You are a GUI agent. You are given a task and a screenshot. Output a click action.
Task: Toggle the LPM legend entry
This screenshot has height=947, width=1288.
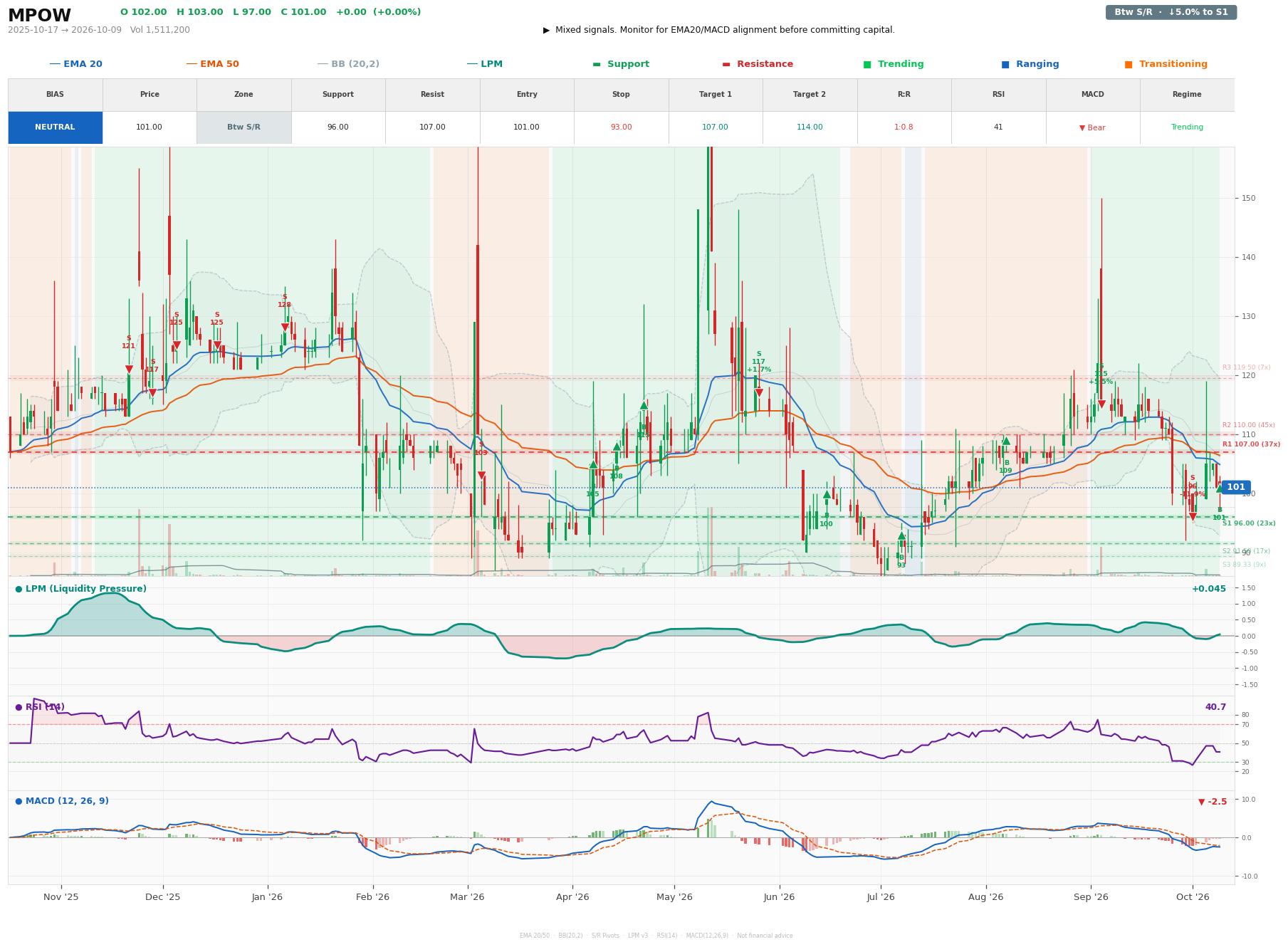484,64
